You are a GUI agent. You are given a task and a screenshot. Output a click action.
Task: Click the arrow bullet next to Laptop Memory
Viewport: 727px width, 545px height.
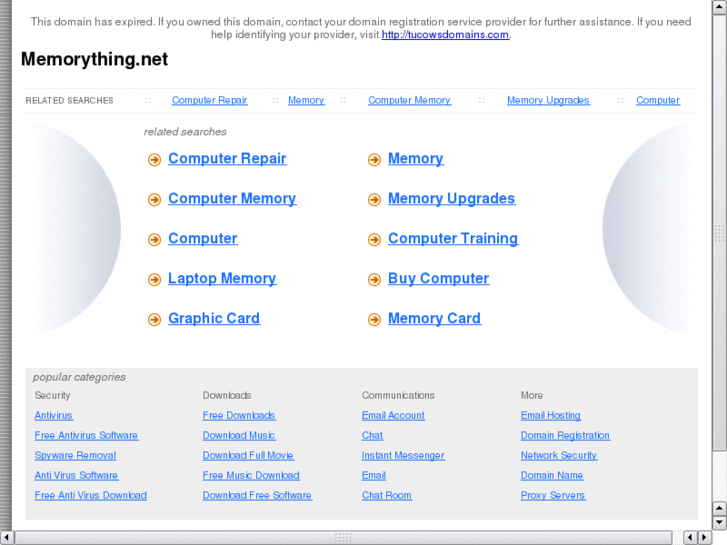click(x=154, y=279)
